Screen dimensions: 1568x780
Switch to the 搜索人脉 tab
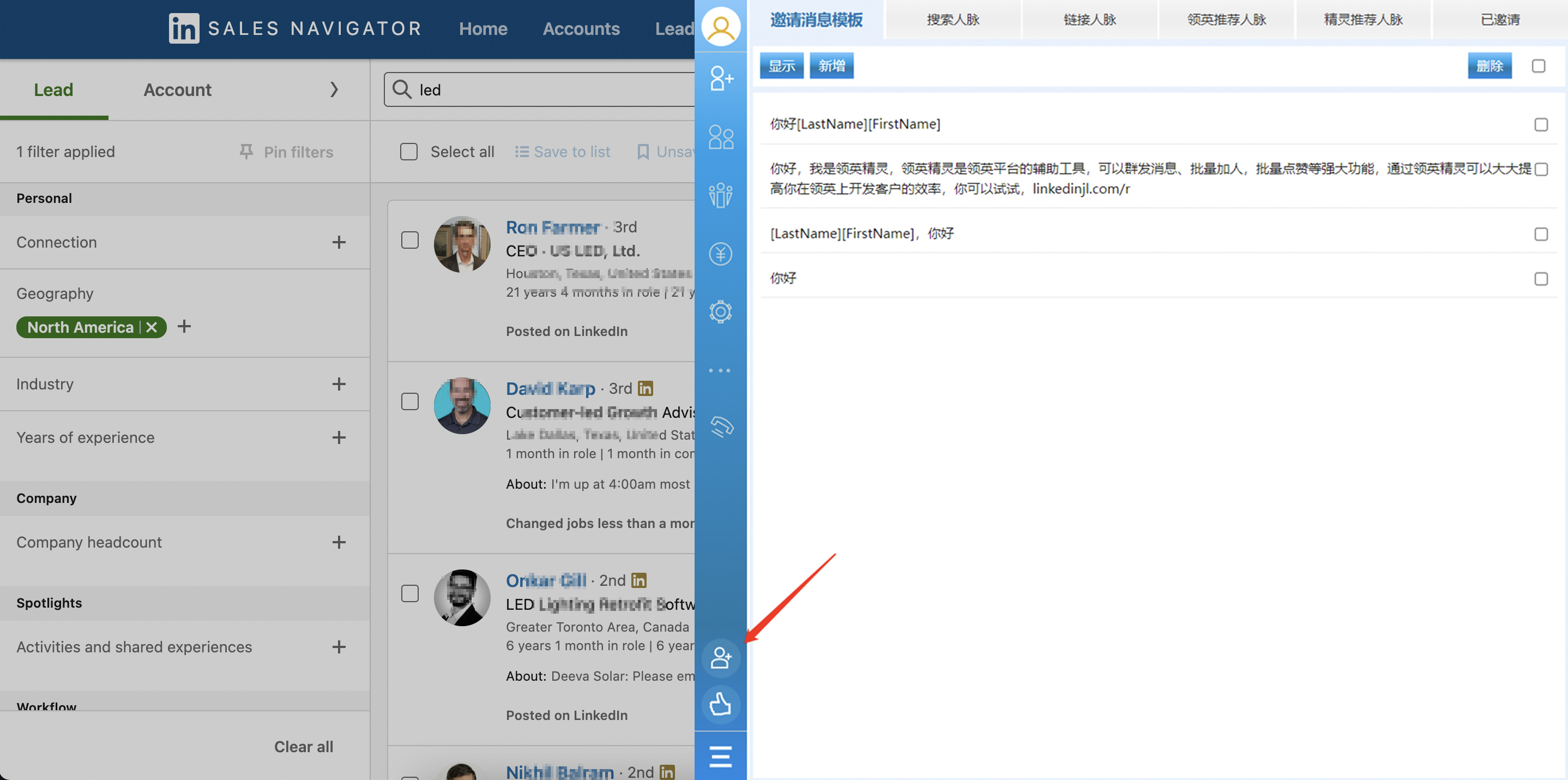tap(952, 20)
